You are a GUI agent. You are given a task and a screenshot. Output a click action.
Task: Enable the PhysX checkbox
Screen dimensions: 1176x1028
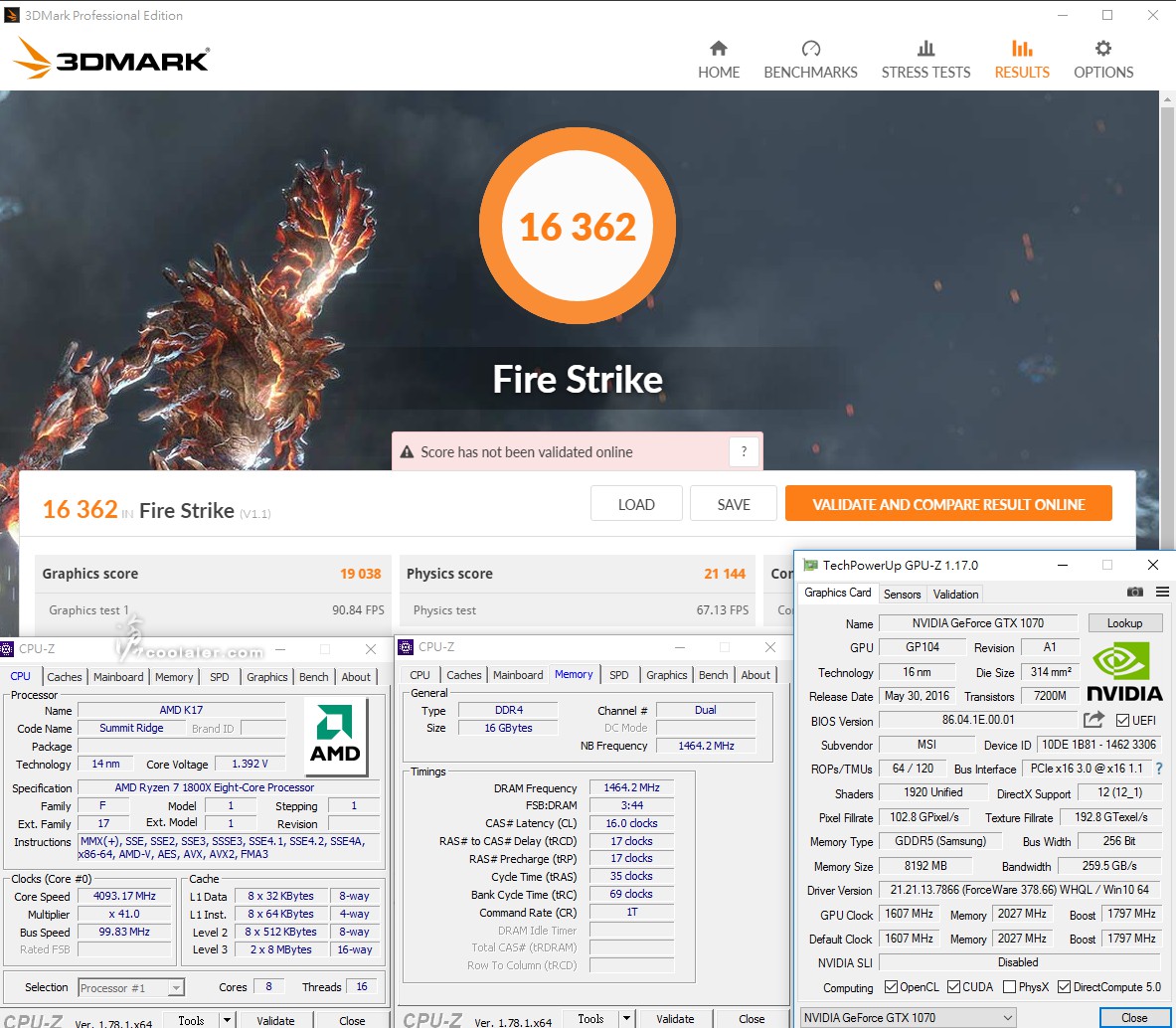pos(1010,987)
